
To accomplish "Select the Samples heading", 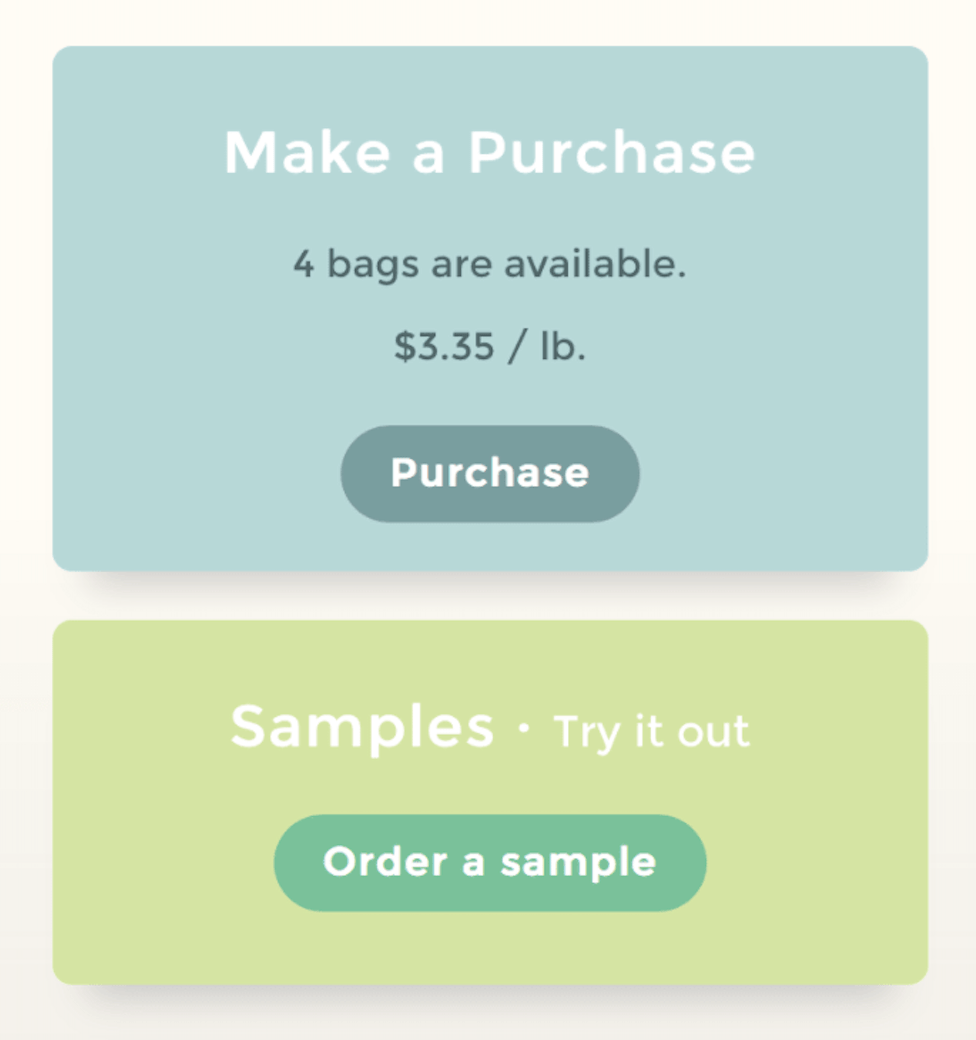I will point(363,728).
